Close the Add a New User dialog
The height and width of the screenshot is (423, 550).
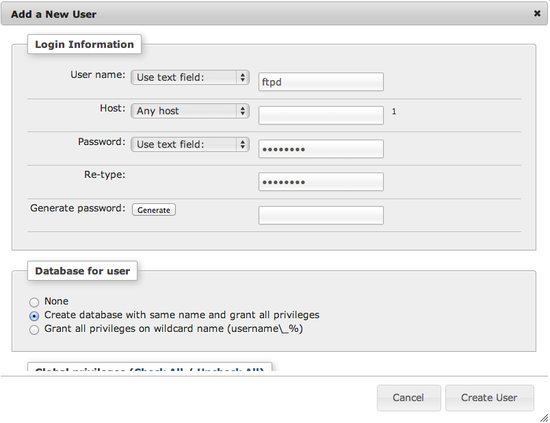[537, 13]
